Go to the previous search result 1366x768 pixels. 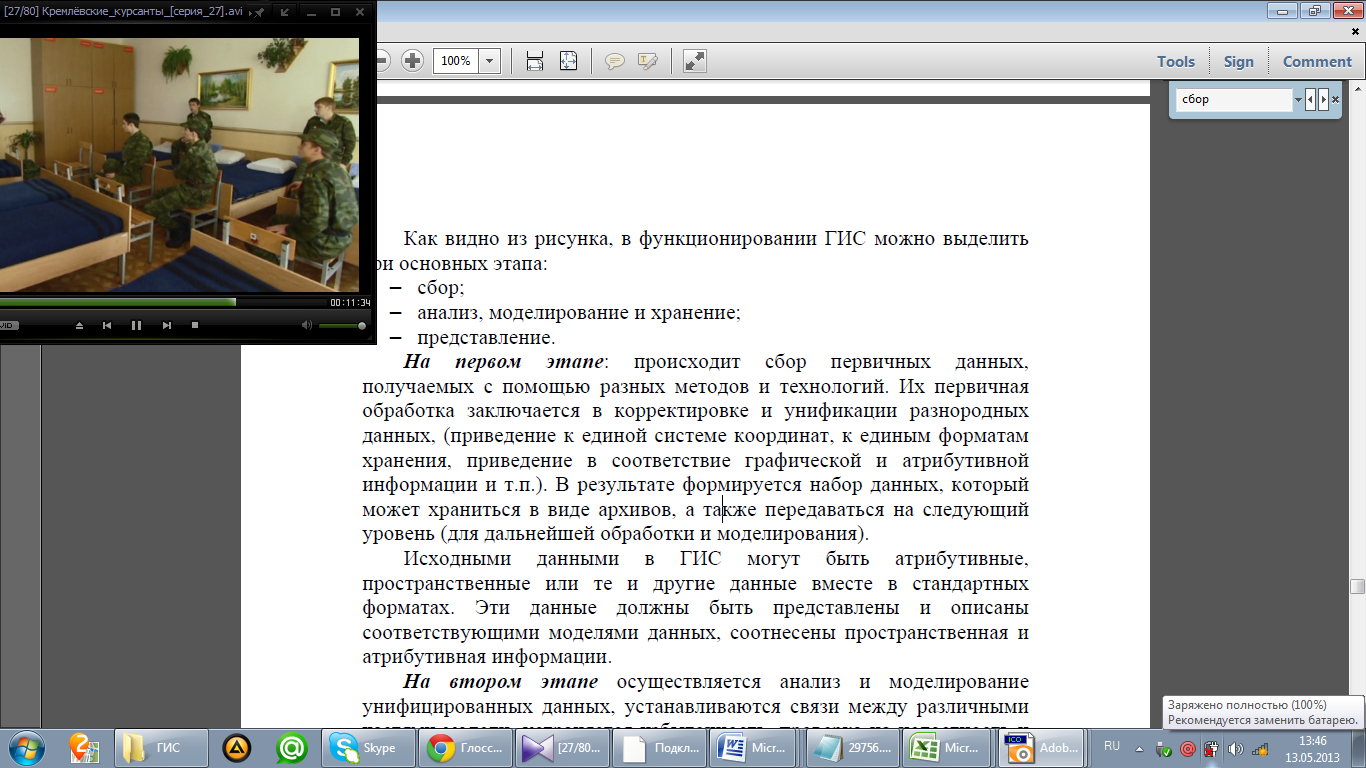[x=1310, y=100]
